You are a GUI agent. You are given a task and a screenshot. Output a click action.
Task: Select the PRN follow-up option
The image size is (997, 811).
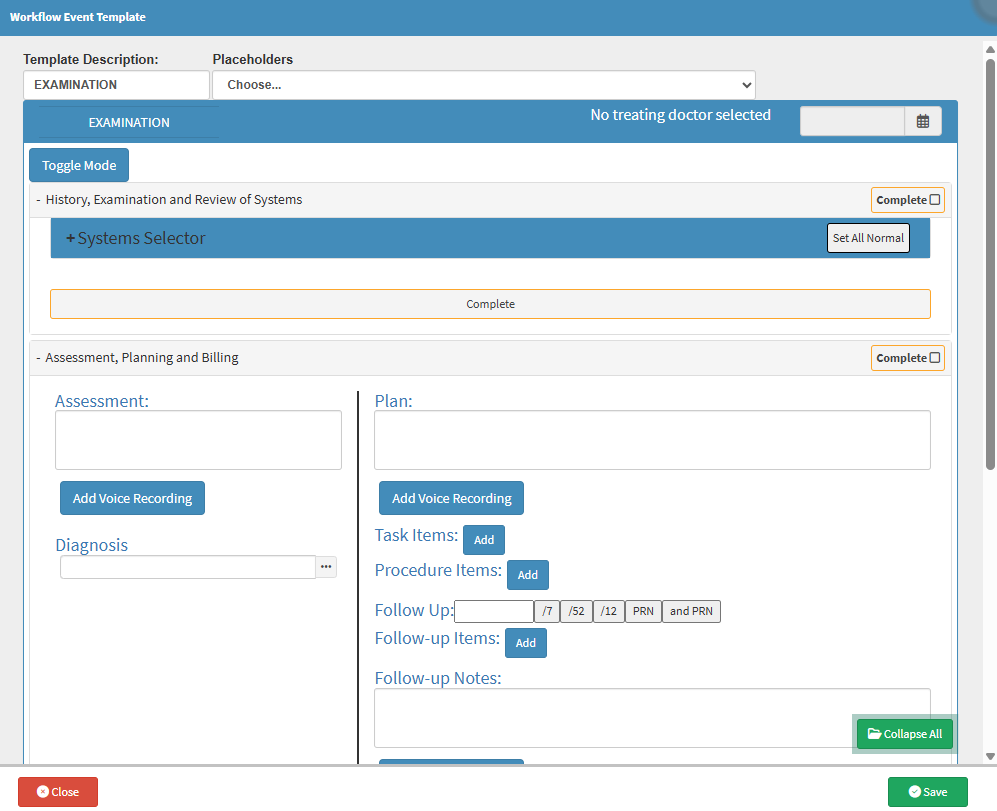pyautogui.click(x=643, y=611)
